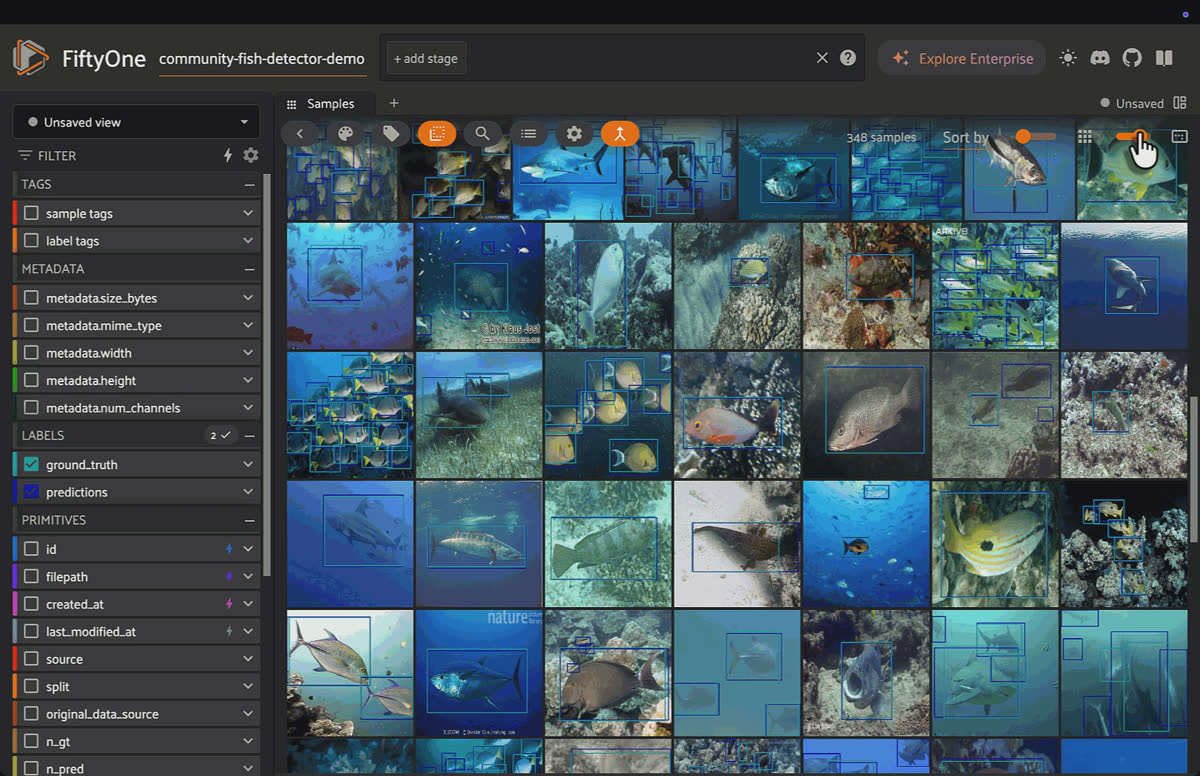Open the color scheme palette

(x=345, y=133)
